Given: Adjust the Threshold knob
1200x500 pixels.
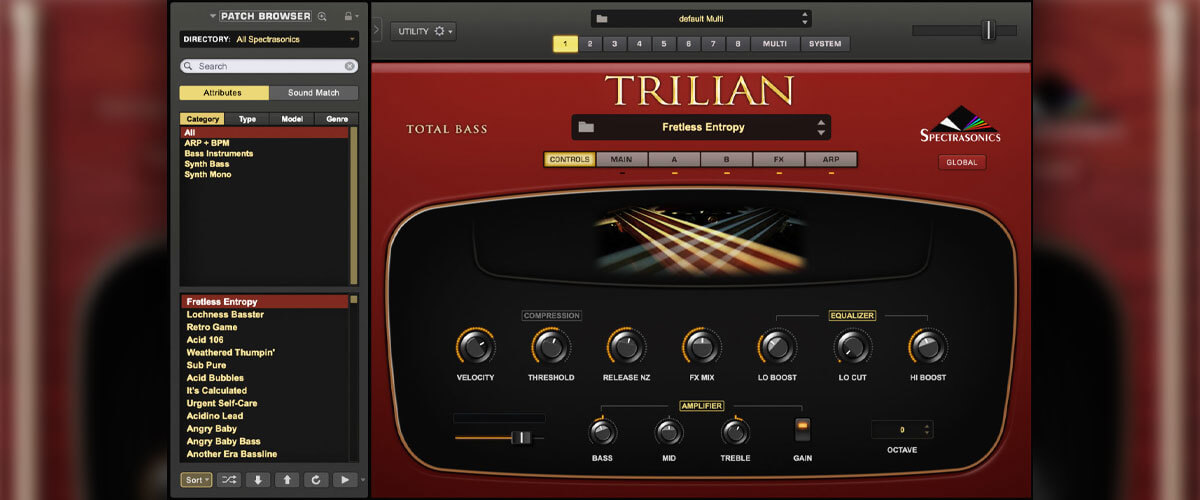Looking at the screenshot, I should (551, 347).
